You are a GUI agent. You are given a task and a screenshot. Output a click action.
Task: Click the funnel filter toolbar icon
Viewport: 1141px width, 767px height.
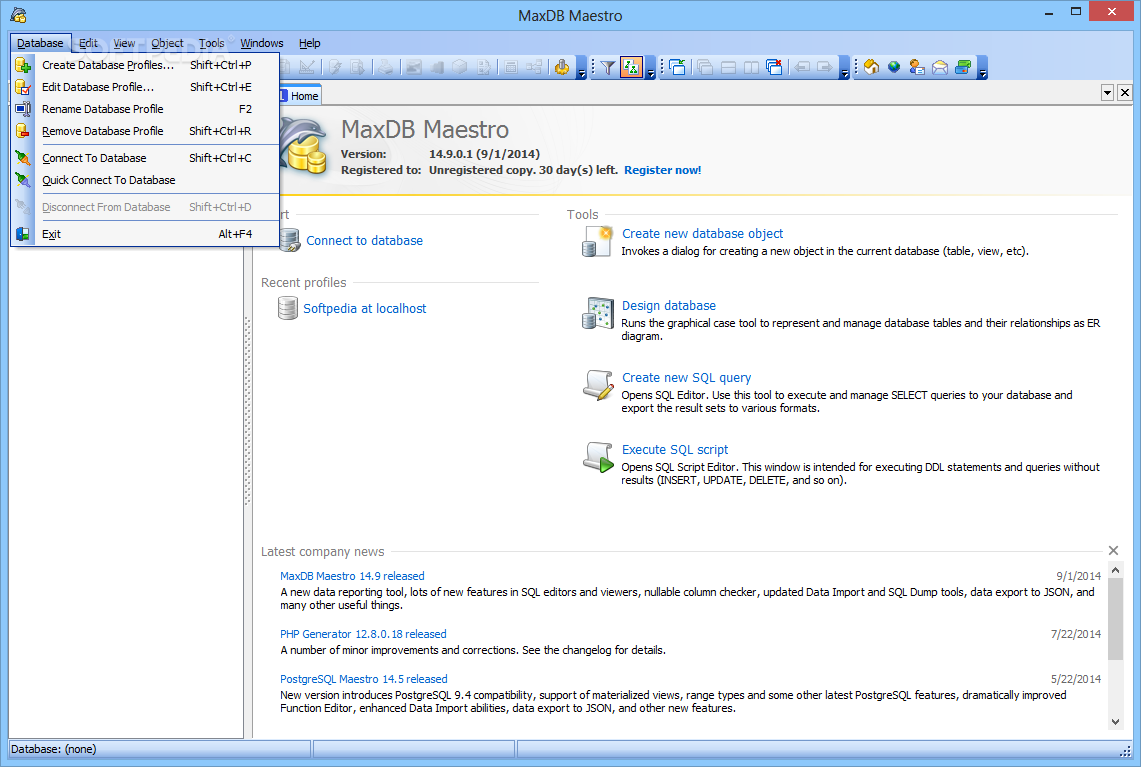[608, 68]
